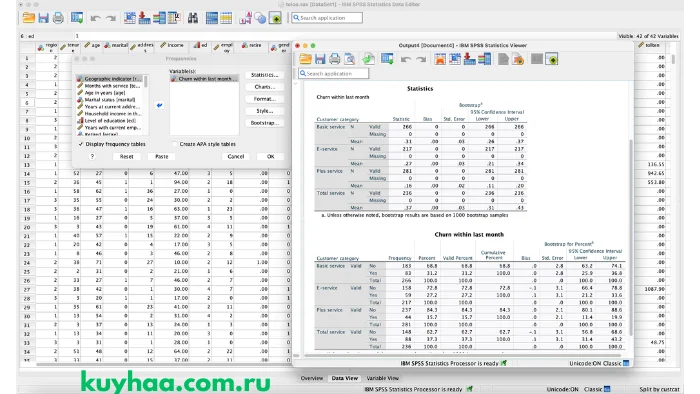This screenshot has height=394, width=700.
Task: Open data file in Data Editor toolbar
Action: click(x=29, y=18)
